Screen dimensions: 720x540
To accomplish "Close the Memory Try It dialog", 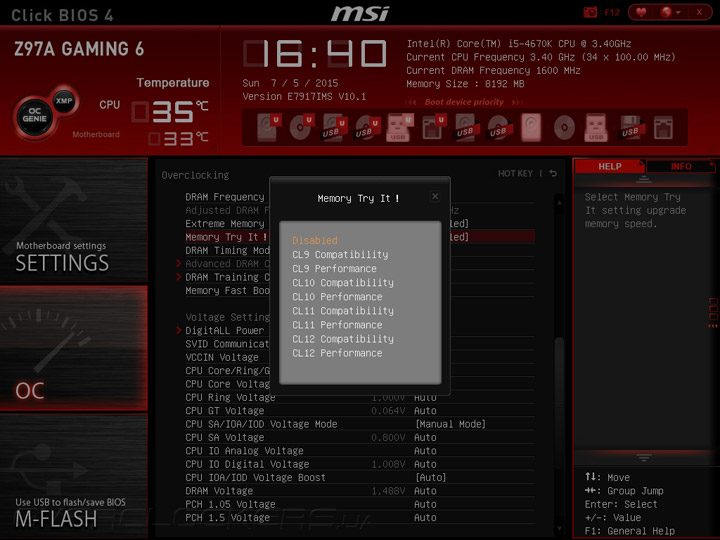I will 435,197.
